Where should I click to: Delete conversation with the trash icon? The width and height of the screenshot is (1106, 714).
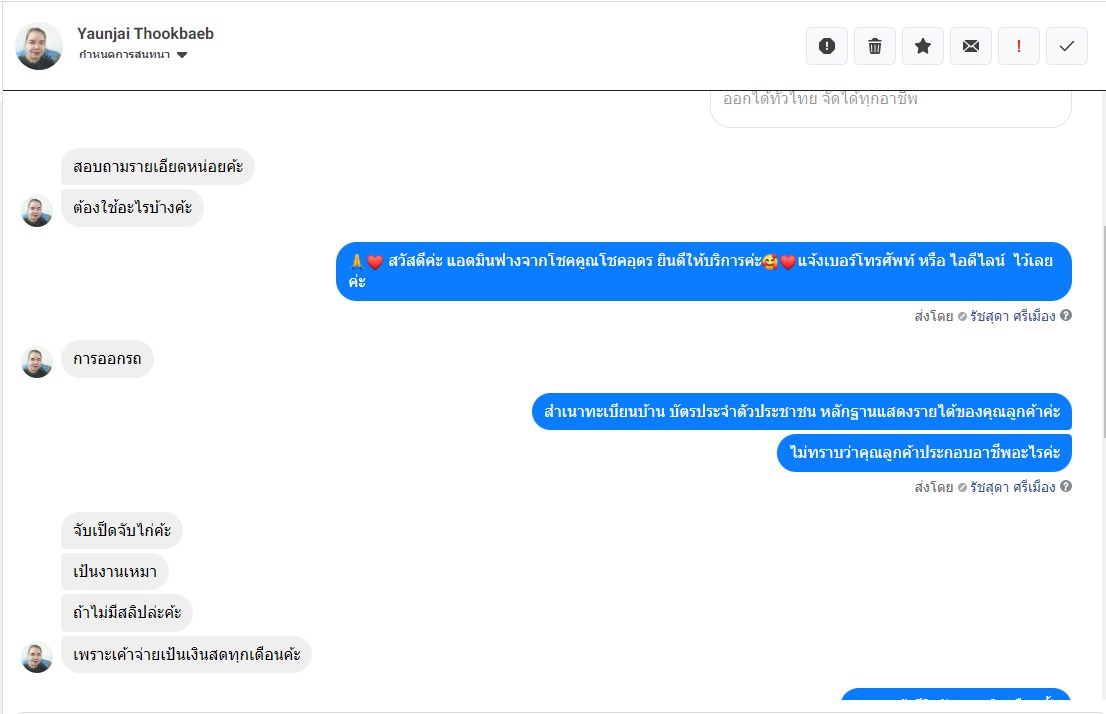[875, 47]
